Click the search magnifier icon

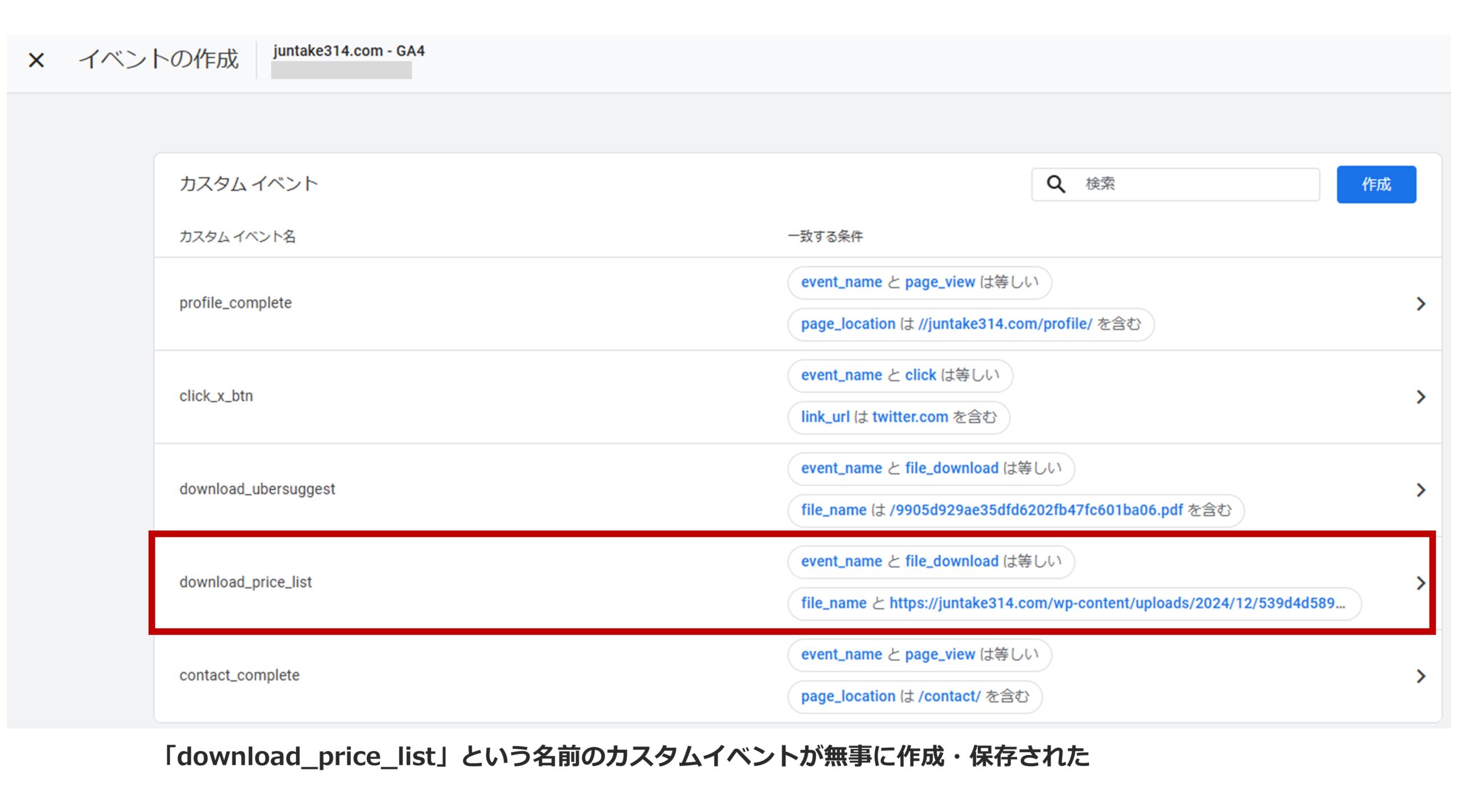click(1056, 183)
